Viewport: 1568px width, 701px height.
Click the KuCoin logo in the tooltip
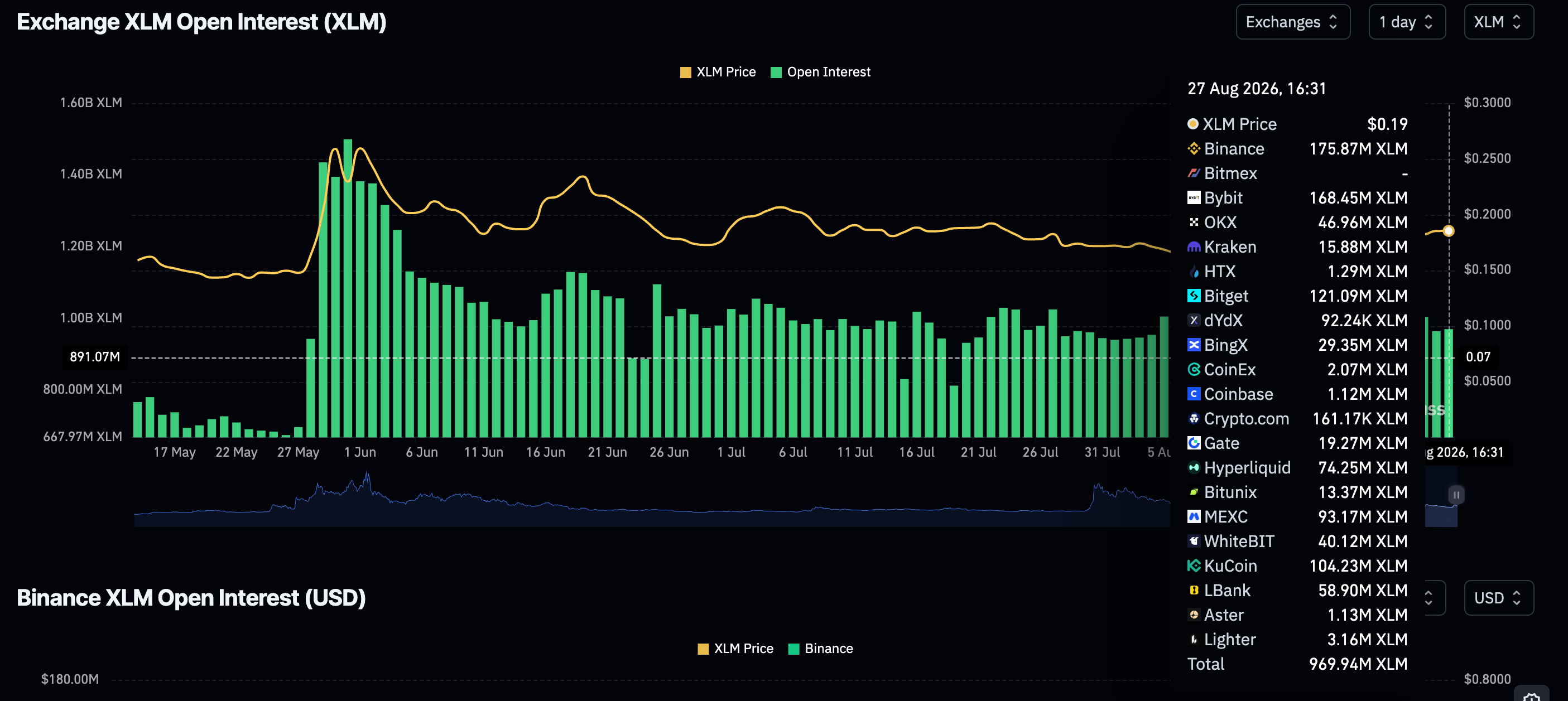[1194, 566]
